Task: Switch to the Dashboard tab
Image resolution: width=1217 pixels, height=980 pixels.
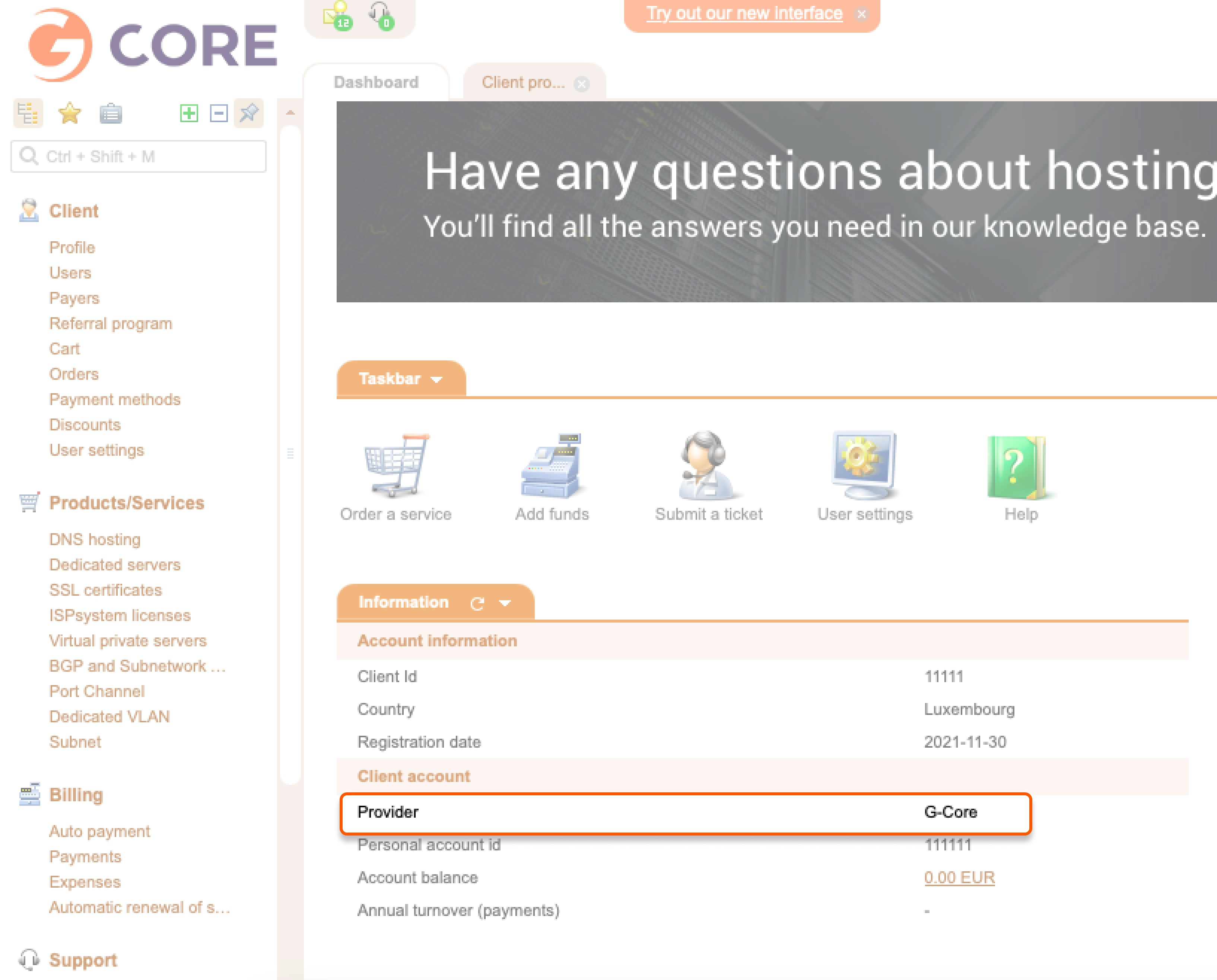Action: [x=376, y=82]
